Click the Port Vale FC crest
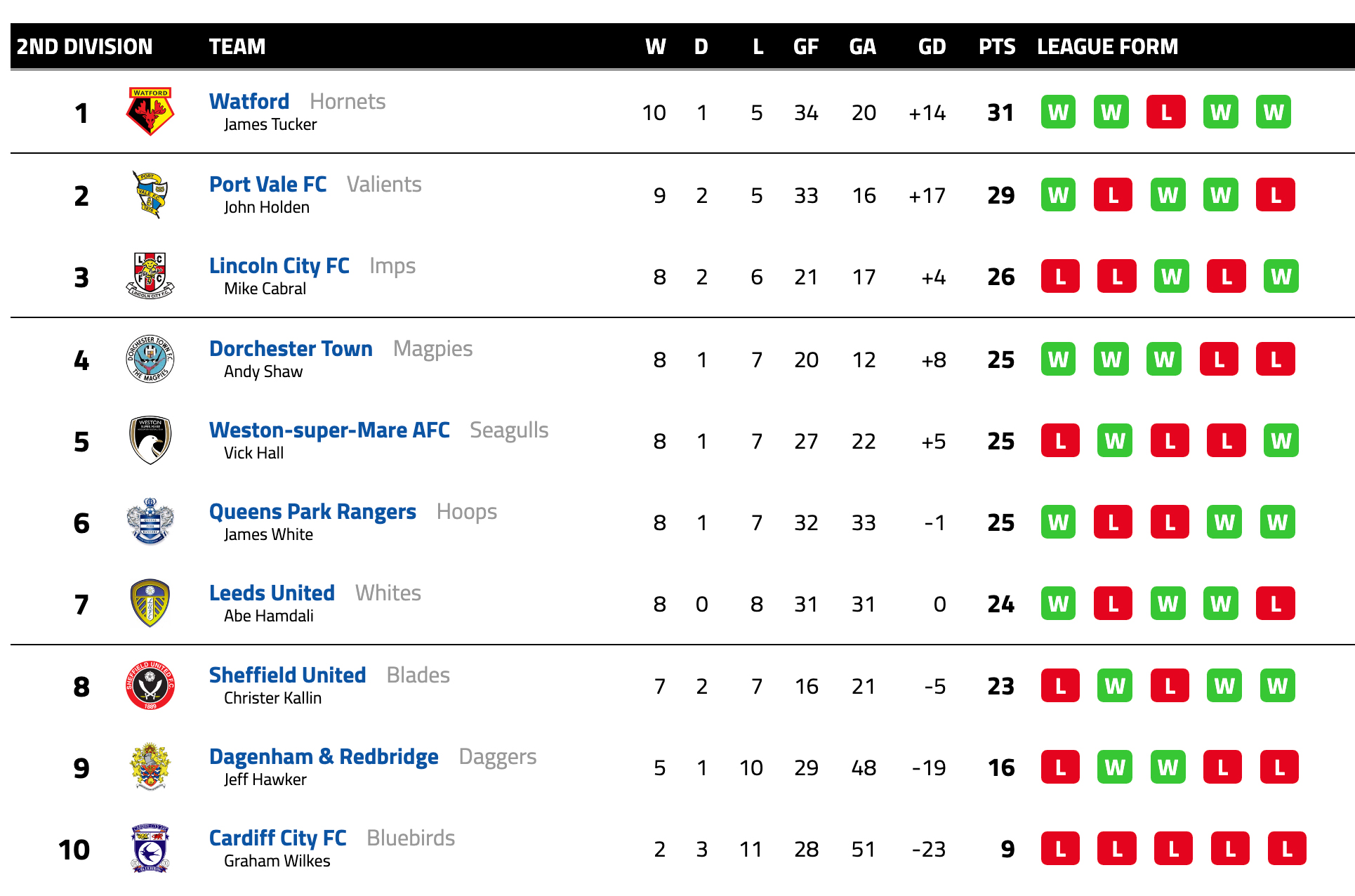Viewport: 1355px width, 896px height. [x=150, y=195]
